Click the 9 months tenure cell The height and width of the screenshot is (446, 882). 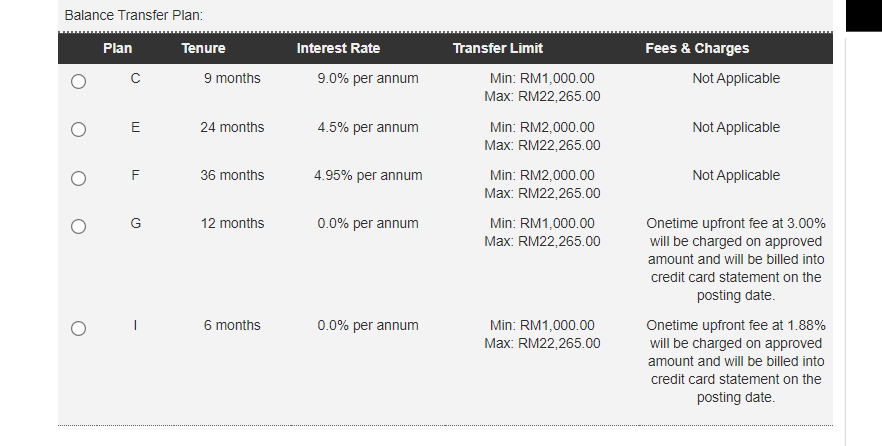coord(232,78)
